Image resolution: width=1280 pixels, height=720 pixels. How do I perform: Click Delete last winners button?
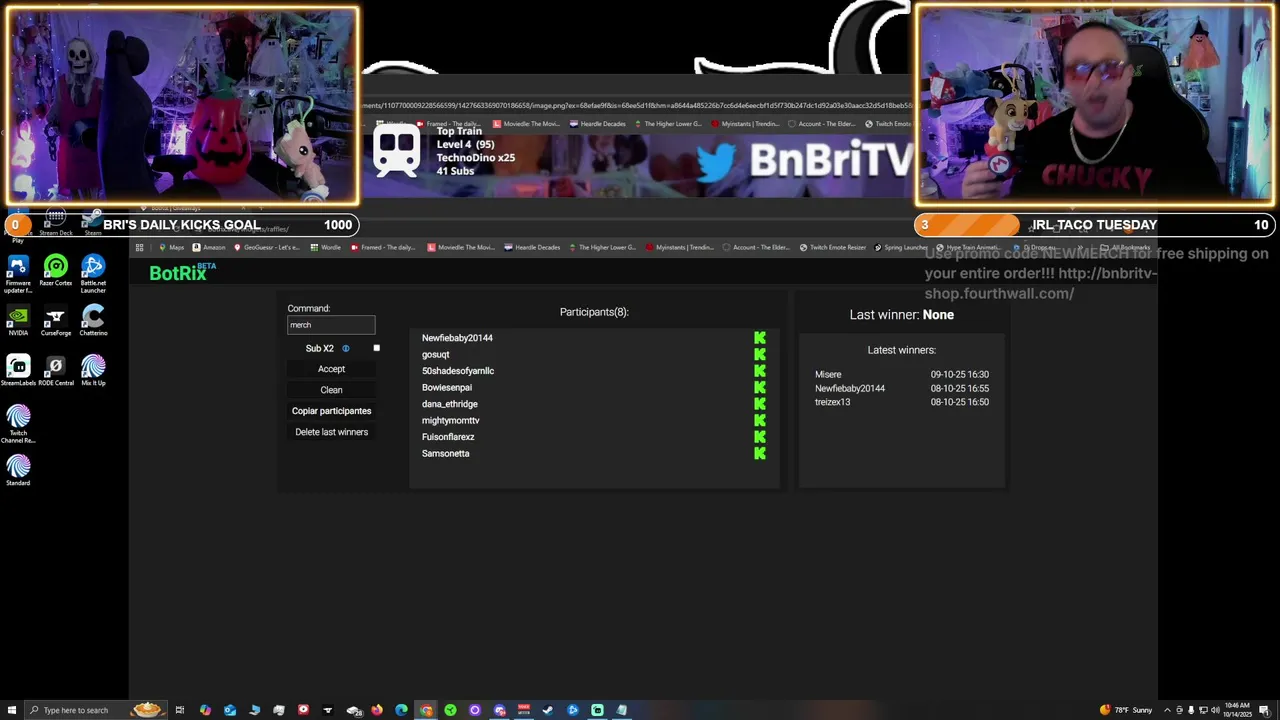tap(331, 432)
